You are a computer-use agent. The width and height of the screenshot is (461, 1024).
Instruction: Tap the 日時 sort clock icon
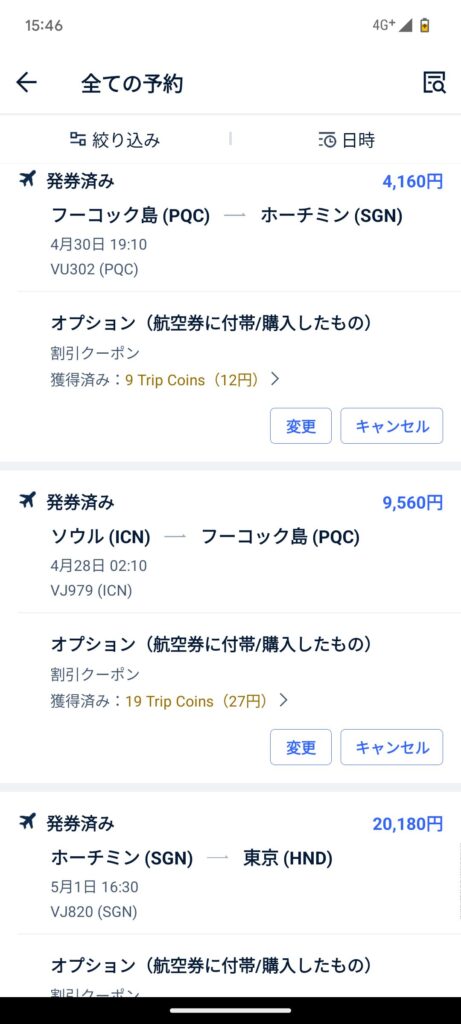327,140
